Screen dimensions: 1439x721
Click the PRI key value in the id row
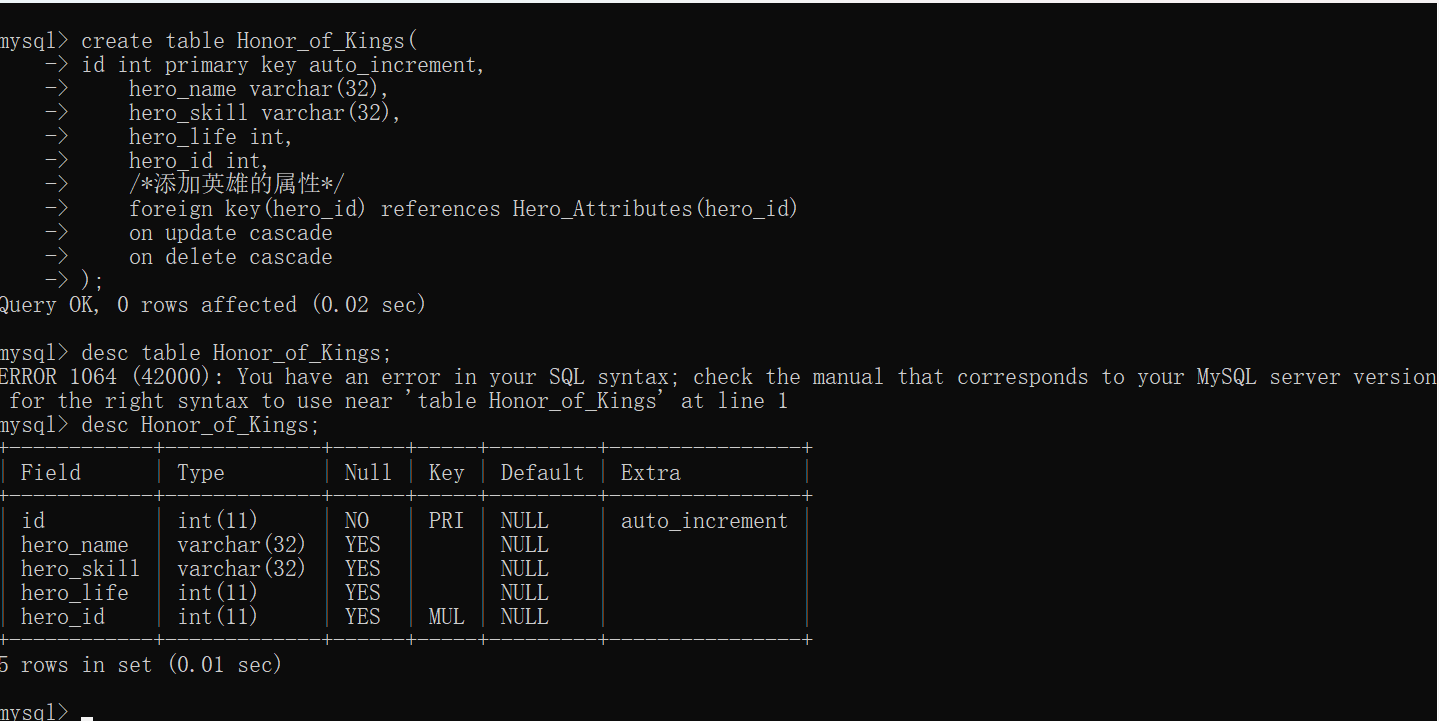[446, 521]
